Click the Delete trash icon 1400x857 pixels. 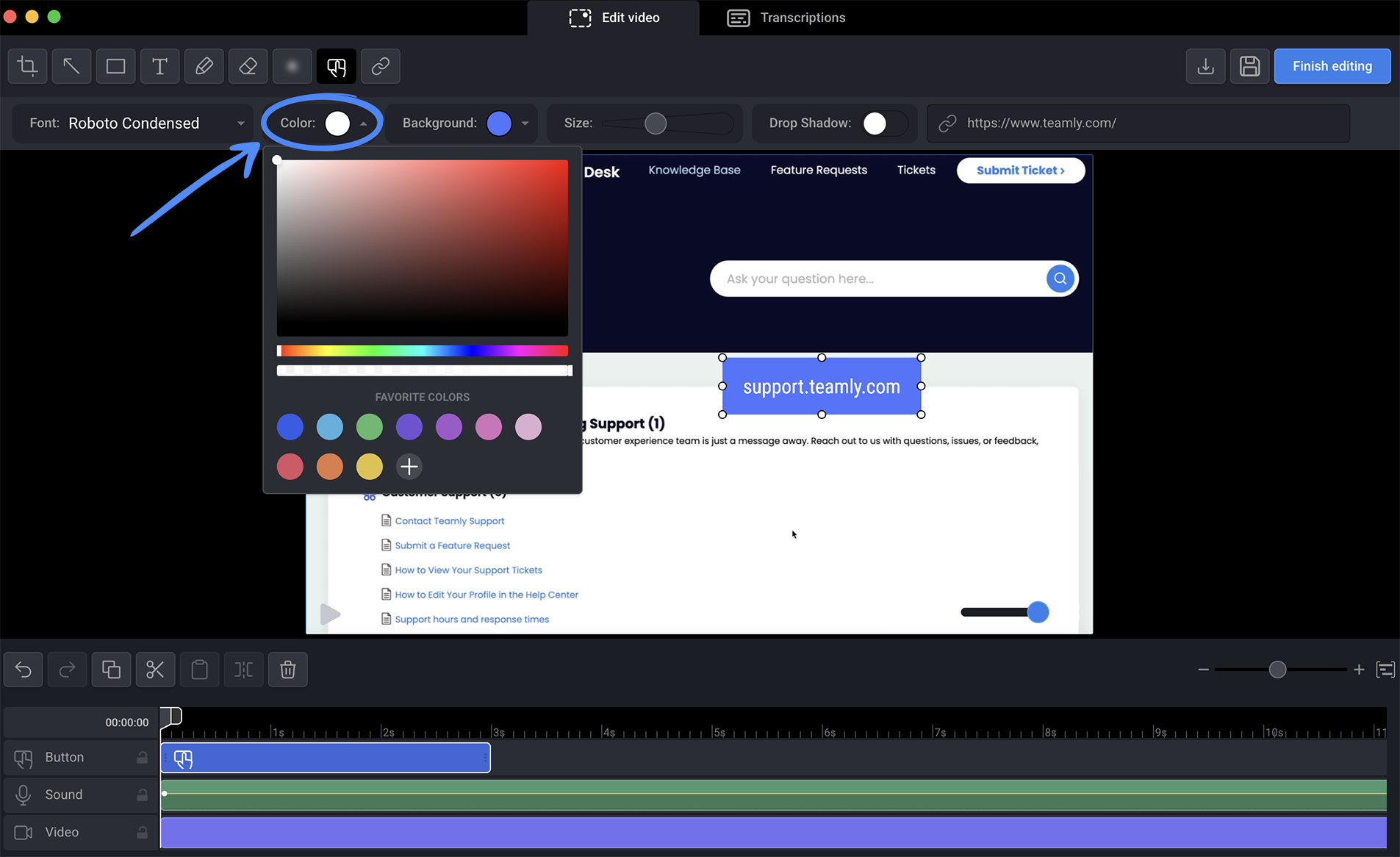click(287, 670)
